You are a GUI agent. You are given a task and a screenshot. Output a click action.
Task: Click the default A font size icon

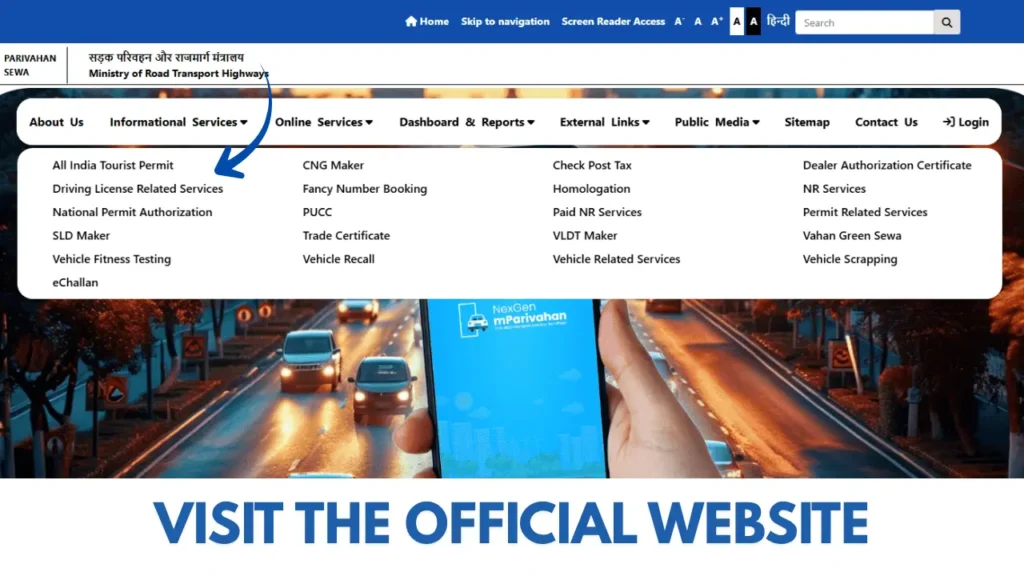(x=697, y=20)
